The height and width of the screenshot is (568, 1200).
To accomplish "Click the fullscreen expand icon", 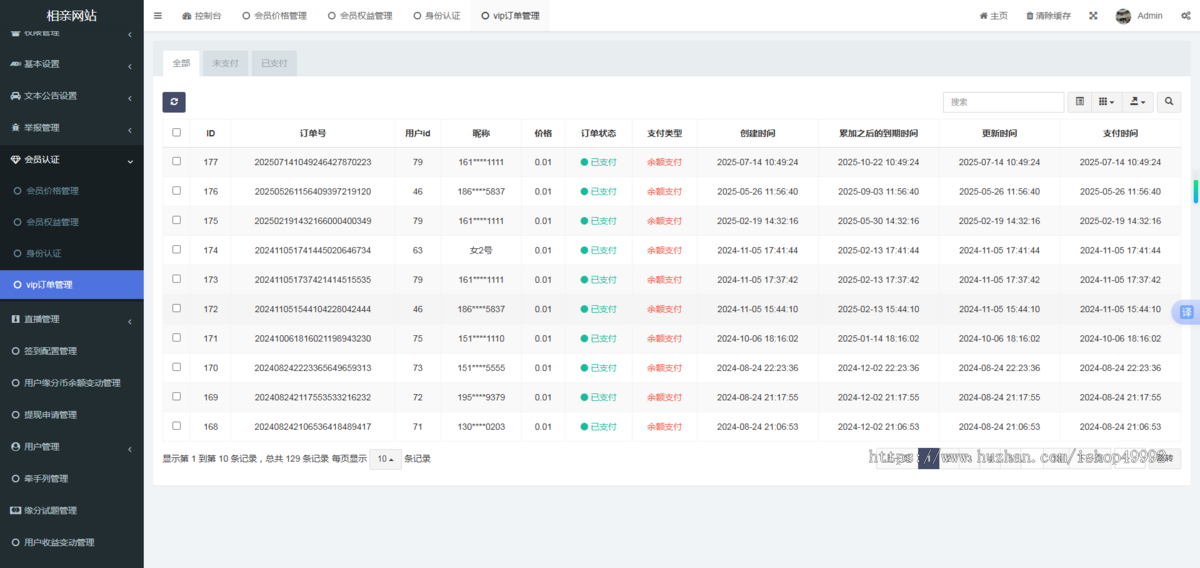I will [1093, 16].
